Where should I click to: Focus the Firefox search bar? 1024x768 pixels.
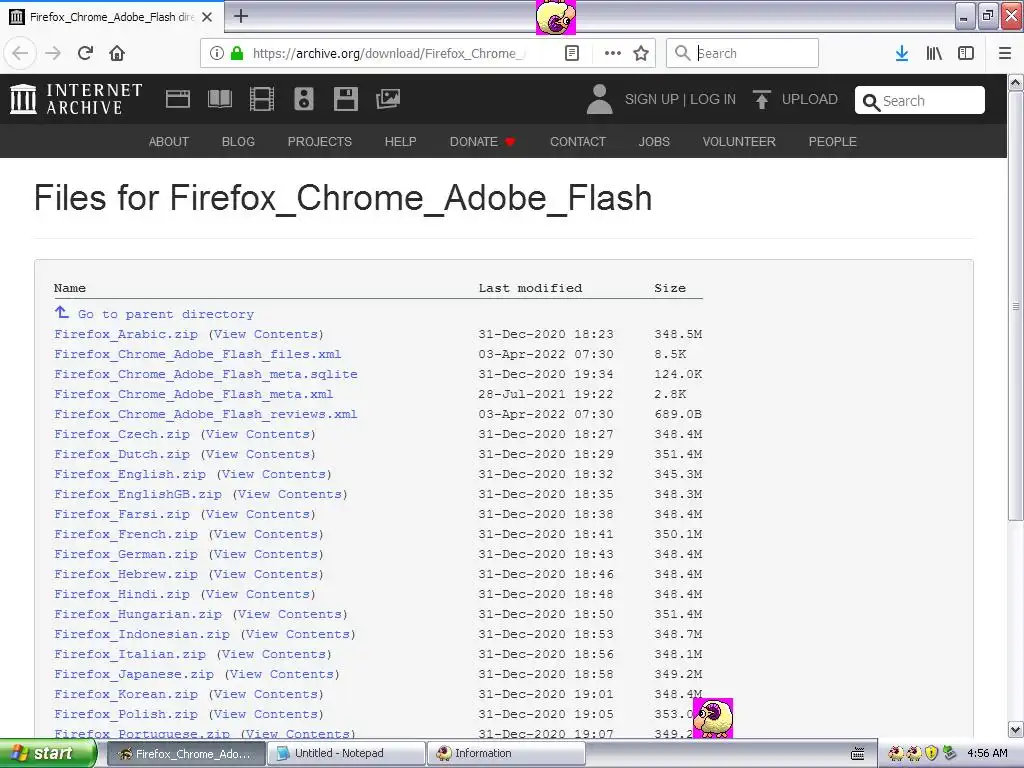click(742, 53)
